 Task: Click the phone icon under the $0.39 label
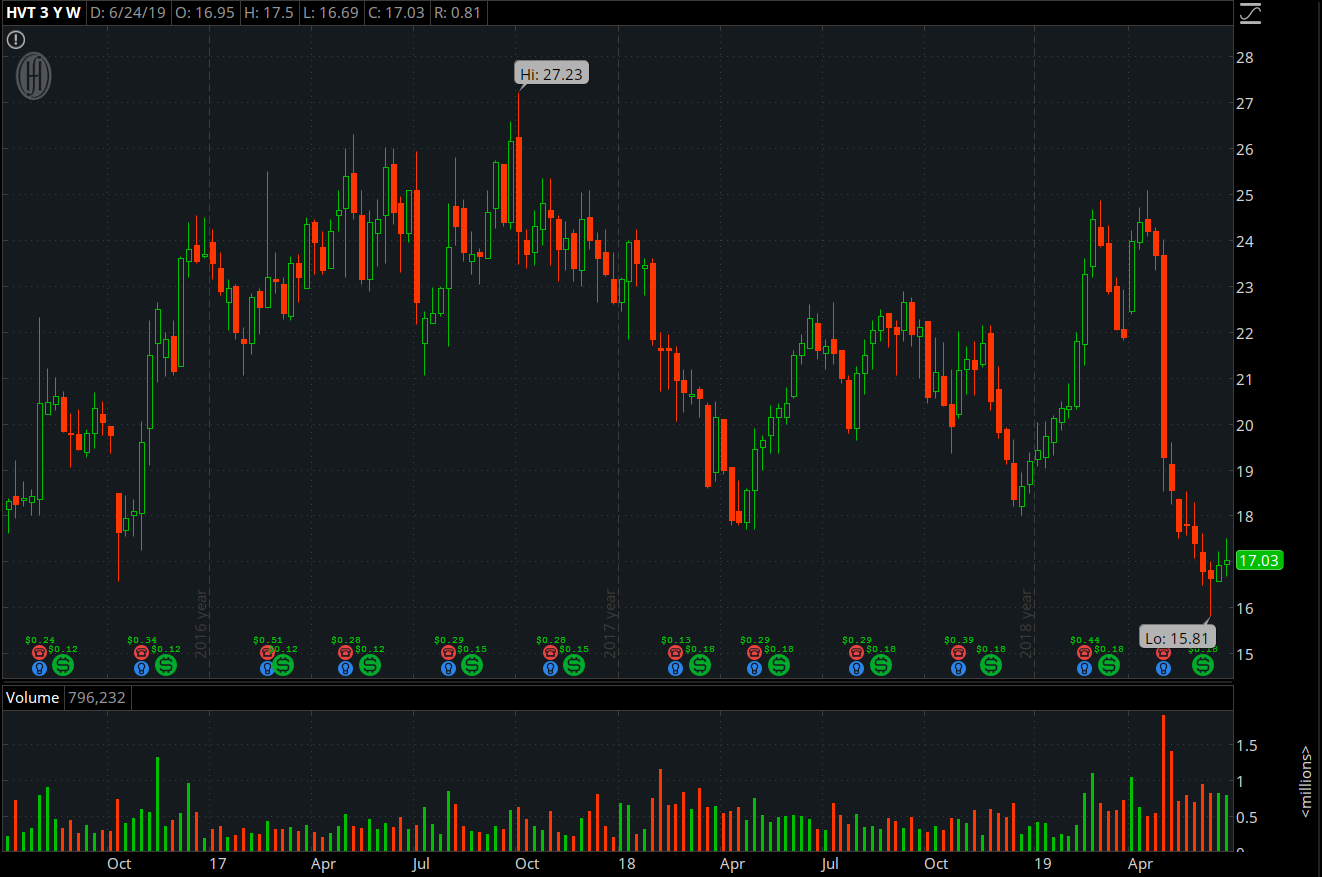pos(958,651)
